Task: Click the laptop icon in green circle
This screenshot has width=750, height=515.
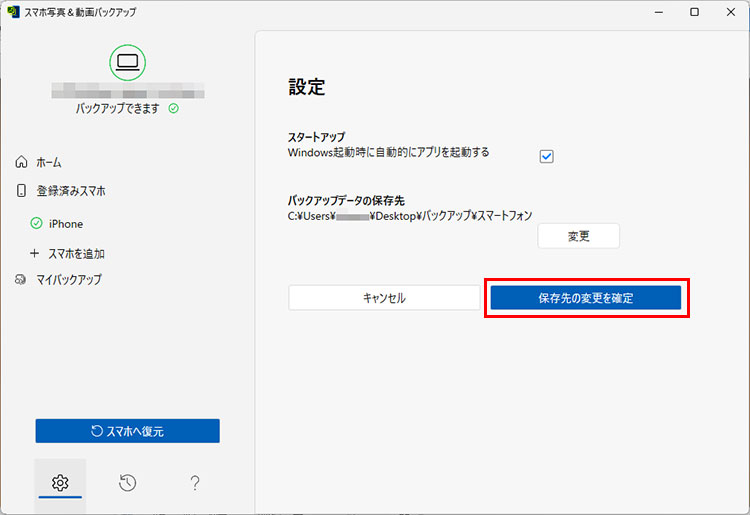Action: pyautogui.click(x=127, y=62)
